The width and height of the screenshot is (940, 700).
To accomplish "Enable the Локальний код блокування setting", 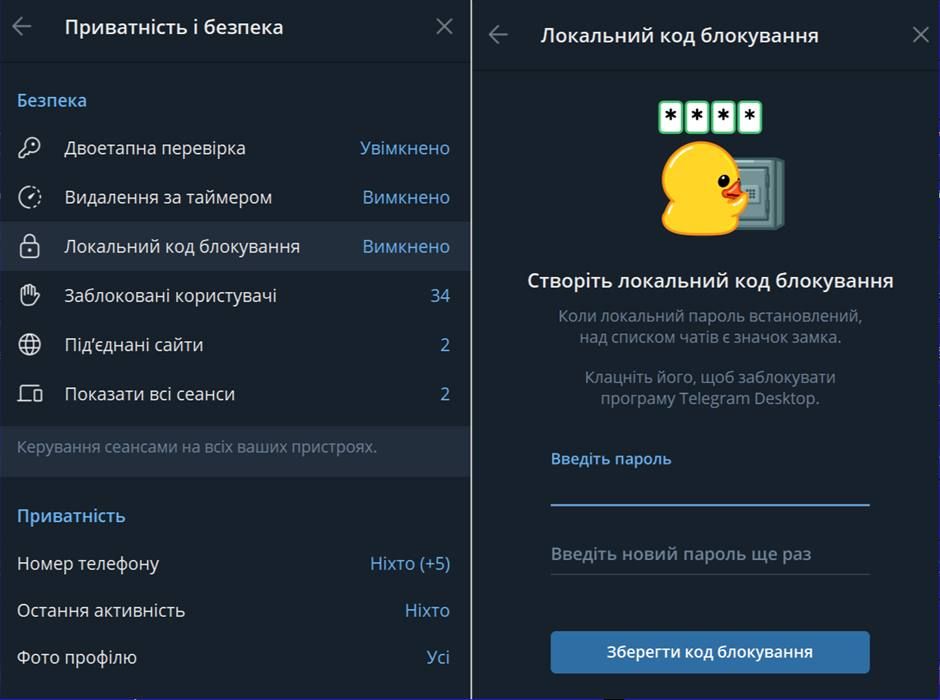I will [x=230, y=246].
